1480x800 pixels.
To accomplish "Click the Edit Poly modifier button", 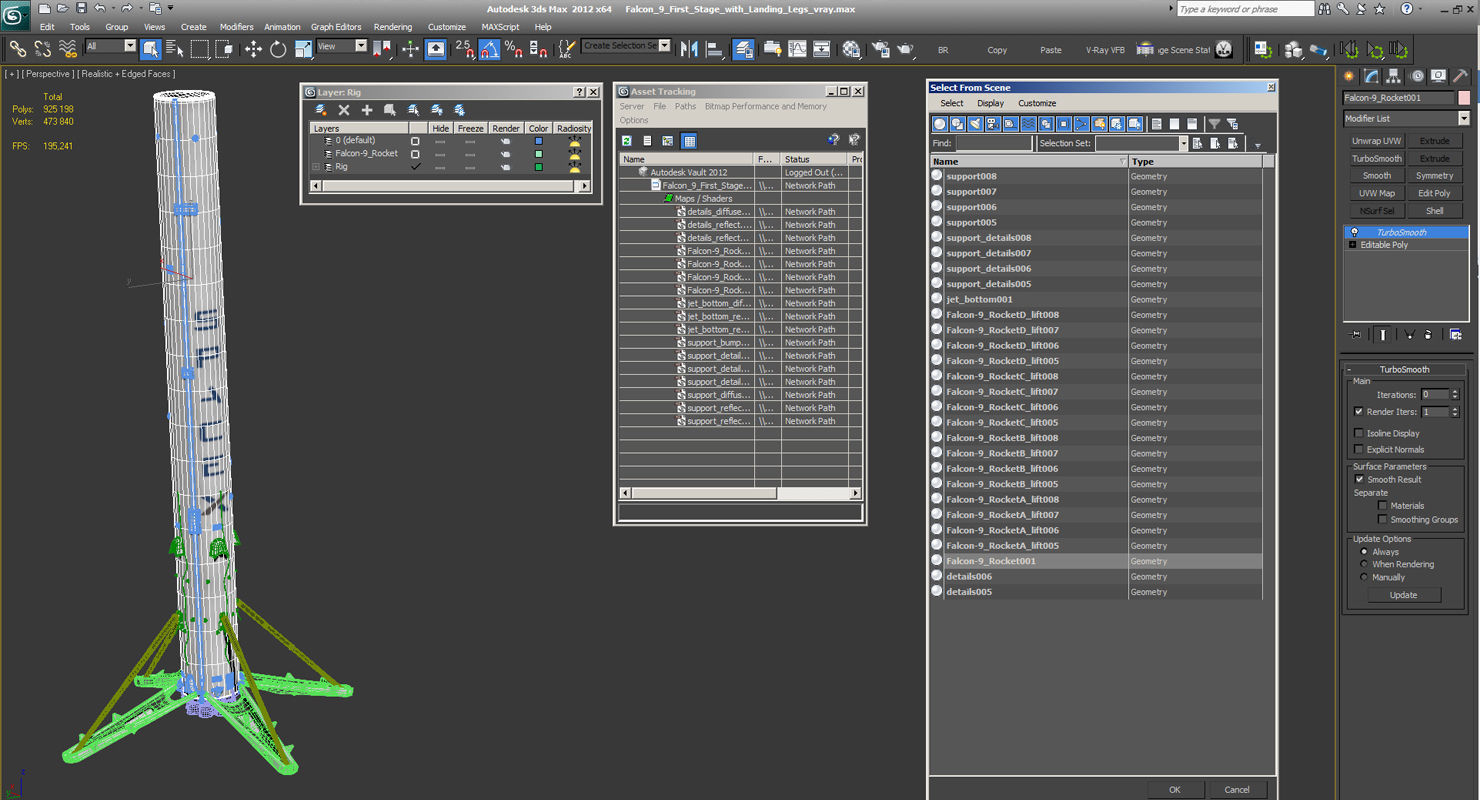I will click(1434, 193).
